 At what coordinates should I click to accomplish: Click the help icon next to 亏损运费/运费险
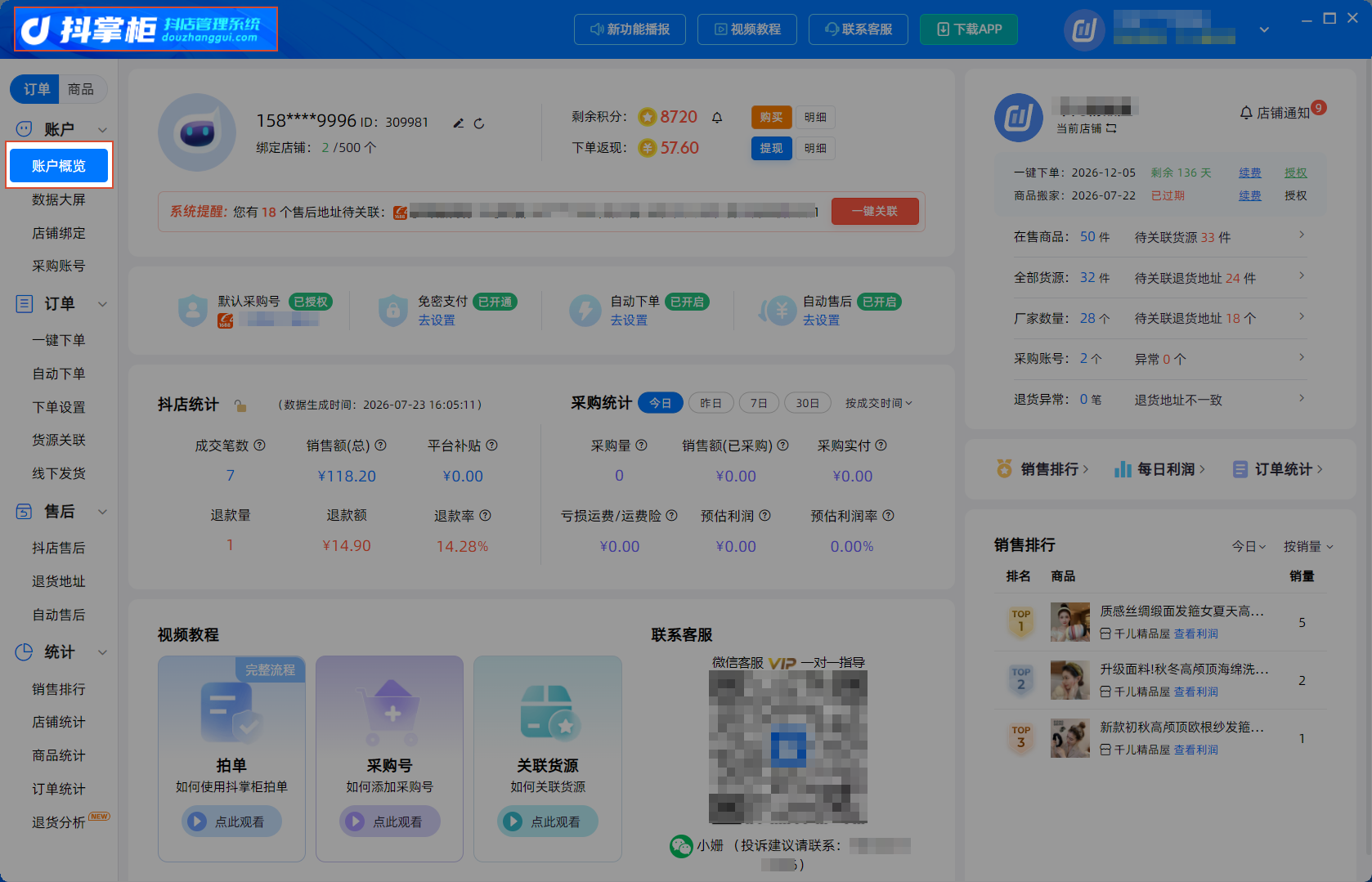pyautogui.click(x=672, y=516)
